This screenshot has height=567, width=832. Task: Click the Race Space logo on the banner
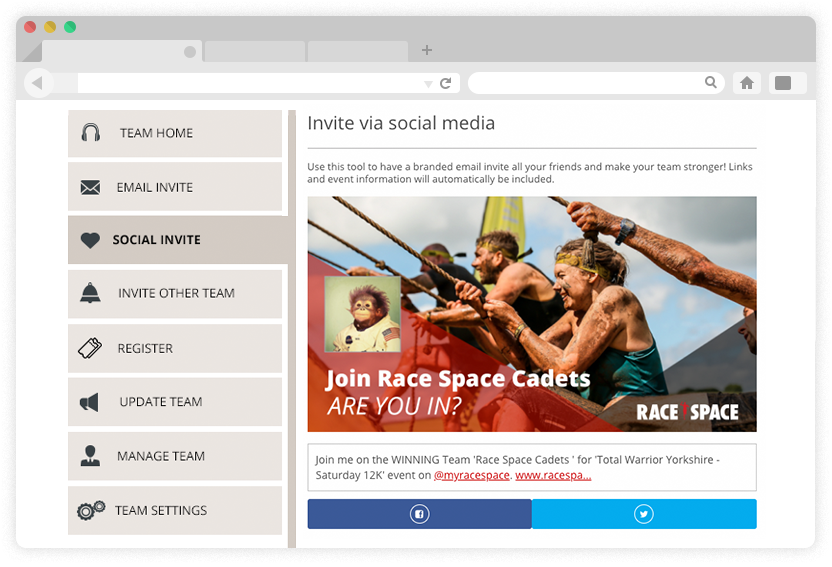tap(688, 412)
